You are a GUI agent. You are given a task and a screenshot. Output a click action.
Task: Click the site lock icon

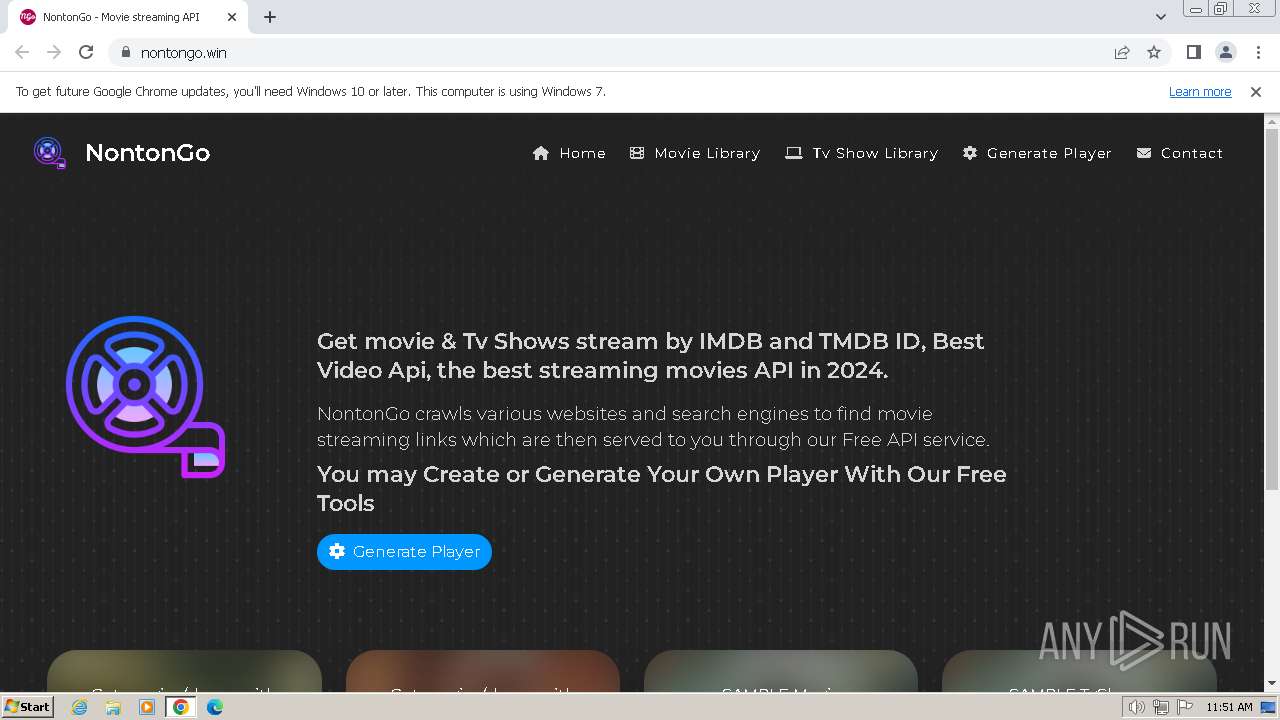125,52
